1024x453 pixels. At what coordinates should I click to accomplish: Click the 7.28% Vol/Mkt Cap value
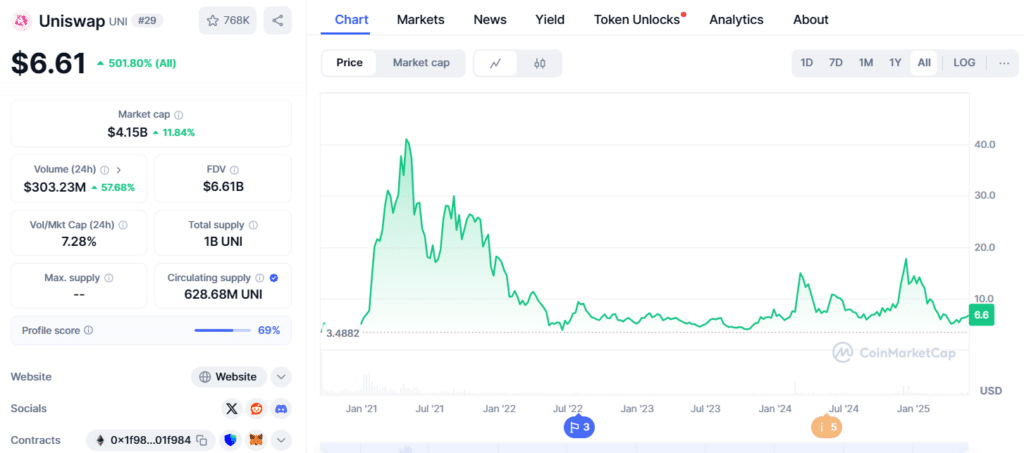(79, 242)
